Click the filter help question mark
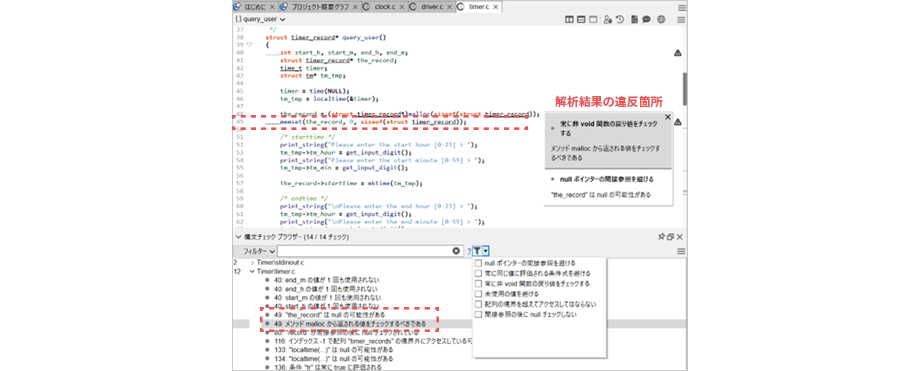The image size is (920, 371). 469,251
